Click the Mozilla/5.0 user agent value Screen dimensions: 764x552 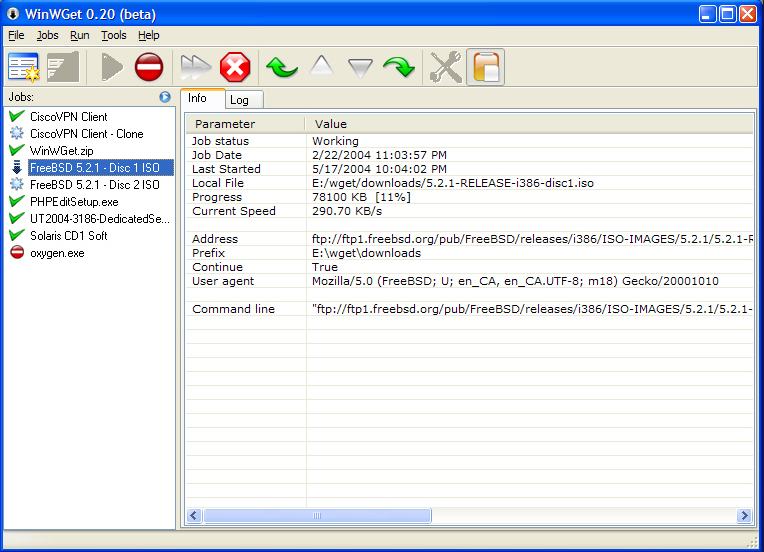pyautogui.click(x=515, y=281)
